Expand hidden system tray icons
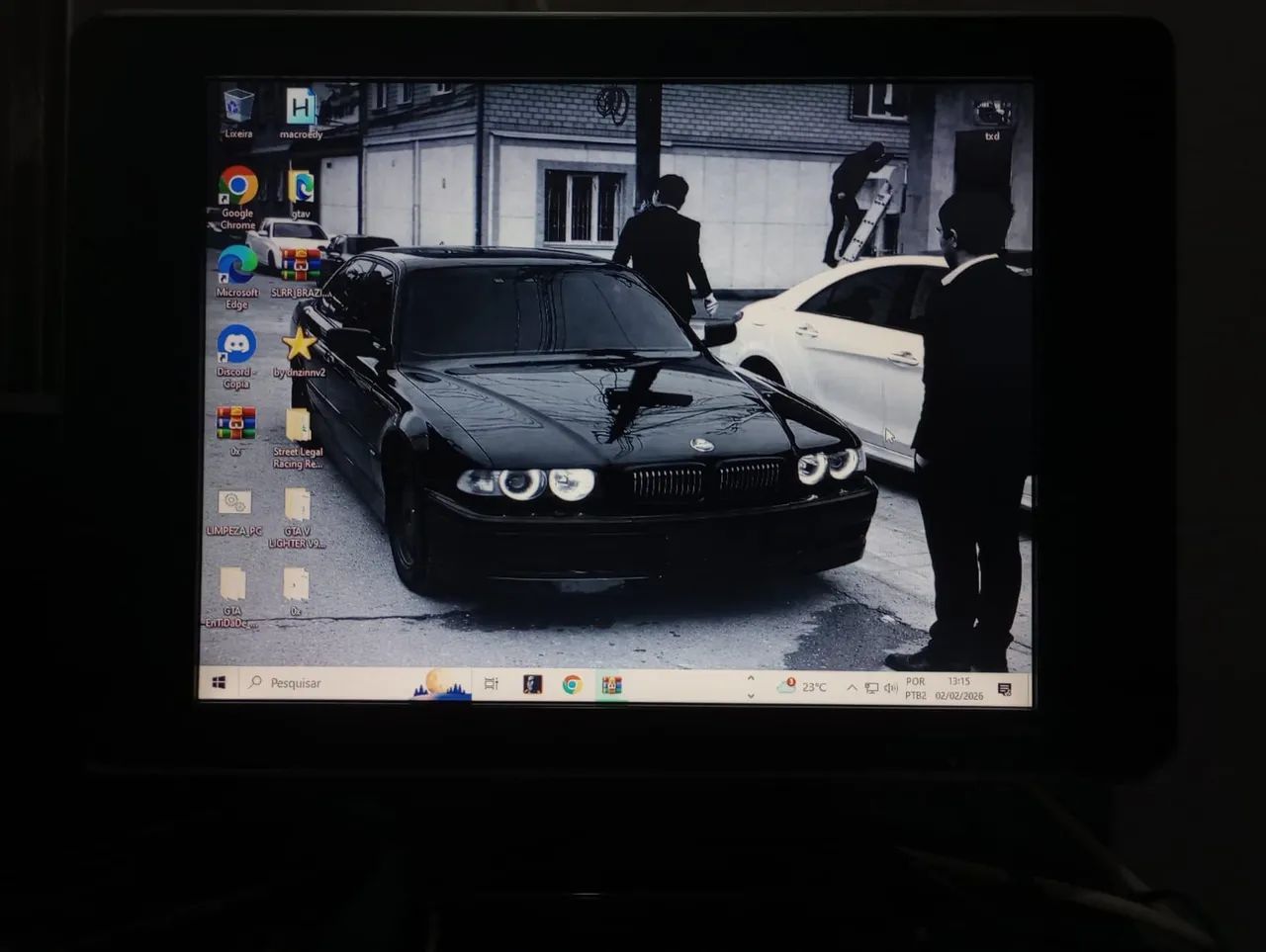This screenshot has height=952, width=1266. click(852, 685)
